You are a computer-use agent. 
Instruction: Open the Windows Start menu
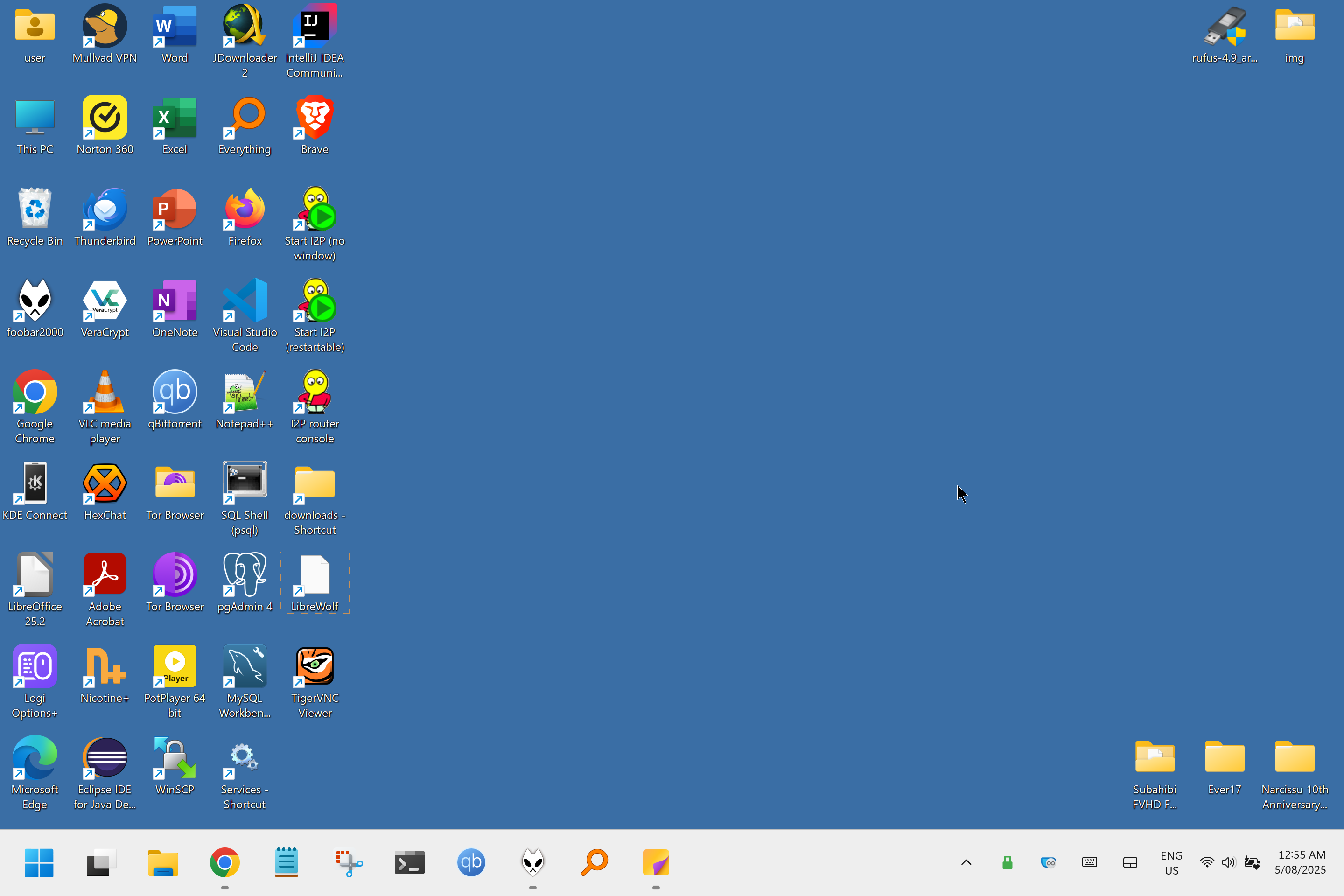[39, 862]
